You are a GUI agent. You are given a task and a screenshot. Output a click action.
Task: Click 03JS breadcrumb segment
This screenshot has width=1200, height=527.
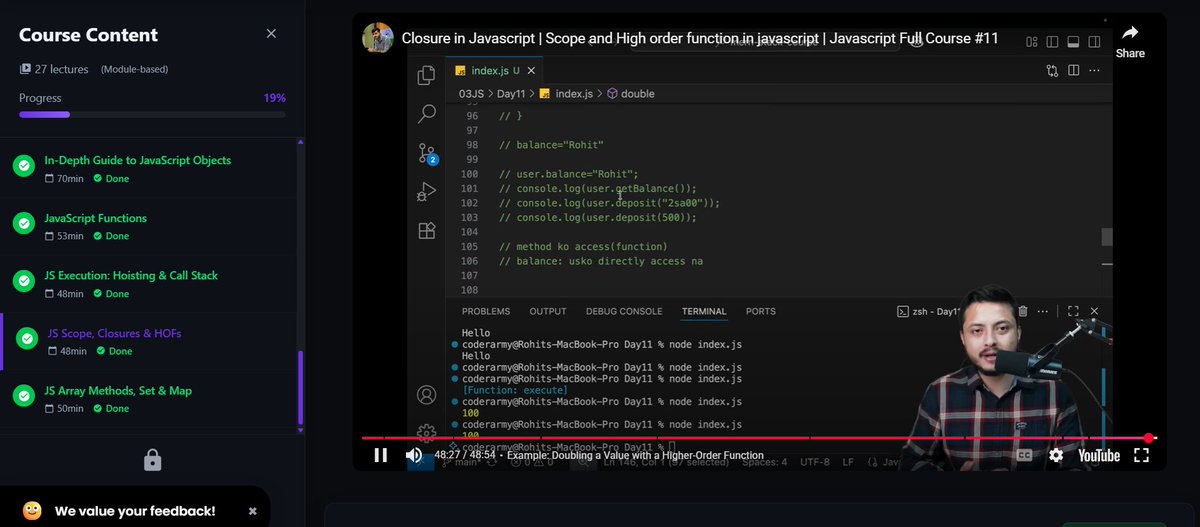[x=471, y=94]
